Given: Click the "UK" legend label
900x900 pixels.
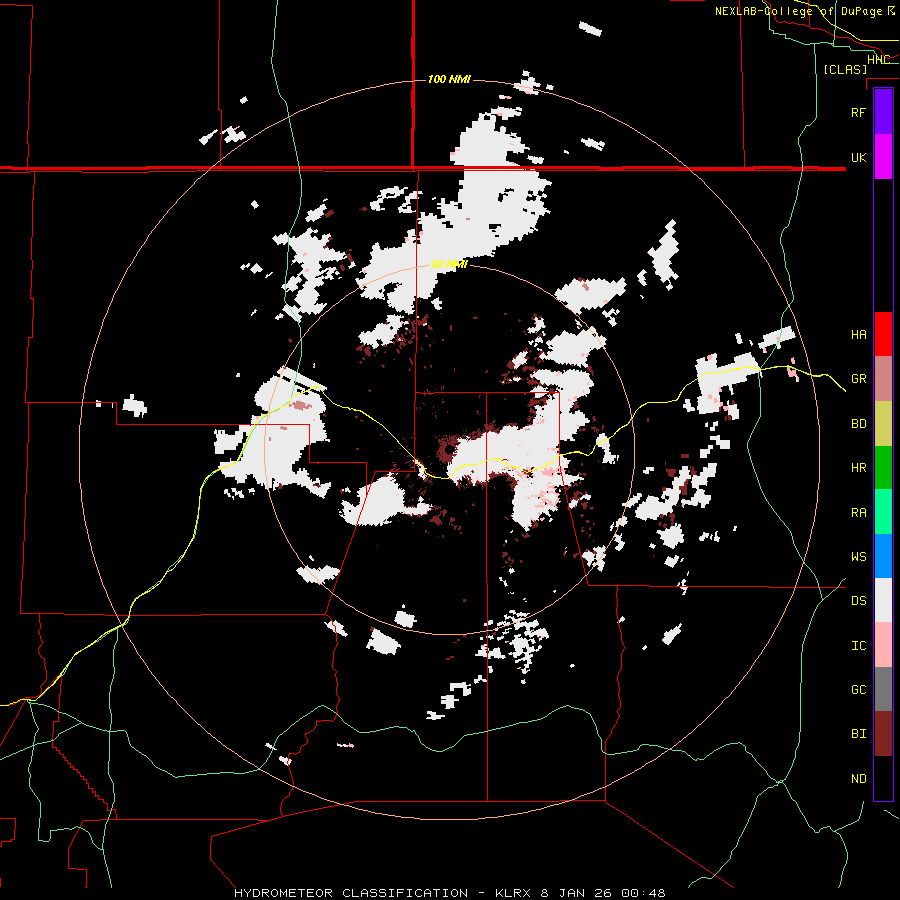Looking at the screenshot, I should click(858, 157).
